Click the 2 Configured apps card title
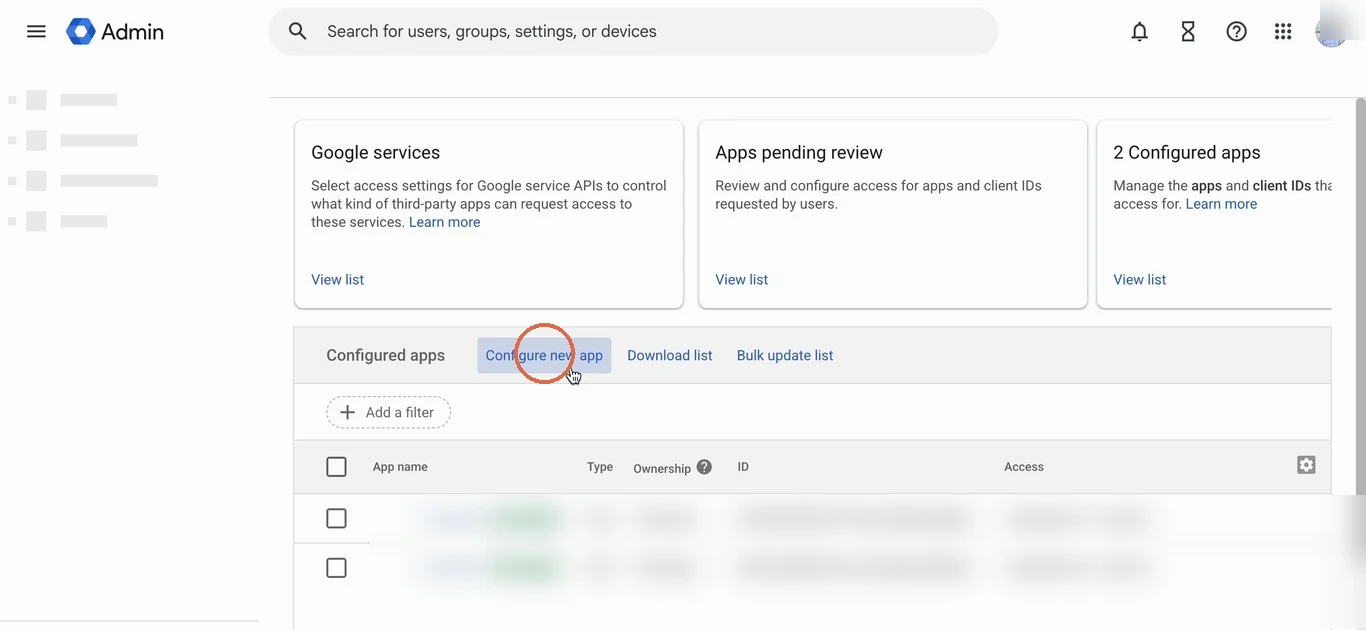 pyautogui.click(x=1187, y=152)
